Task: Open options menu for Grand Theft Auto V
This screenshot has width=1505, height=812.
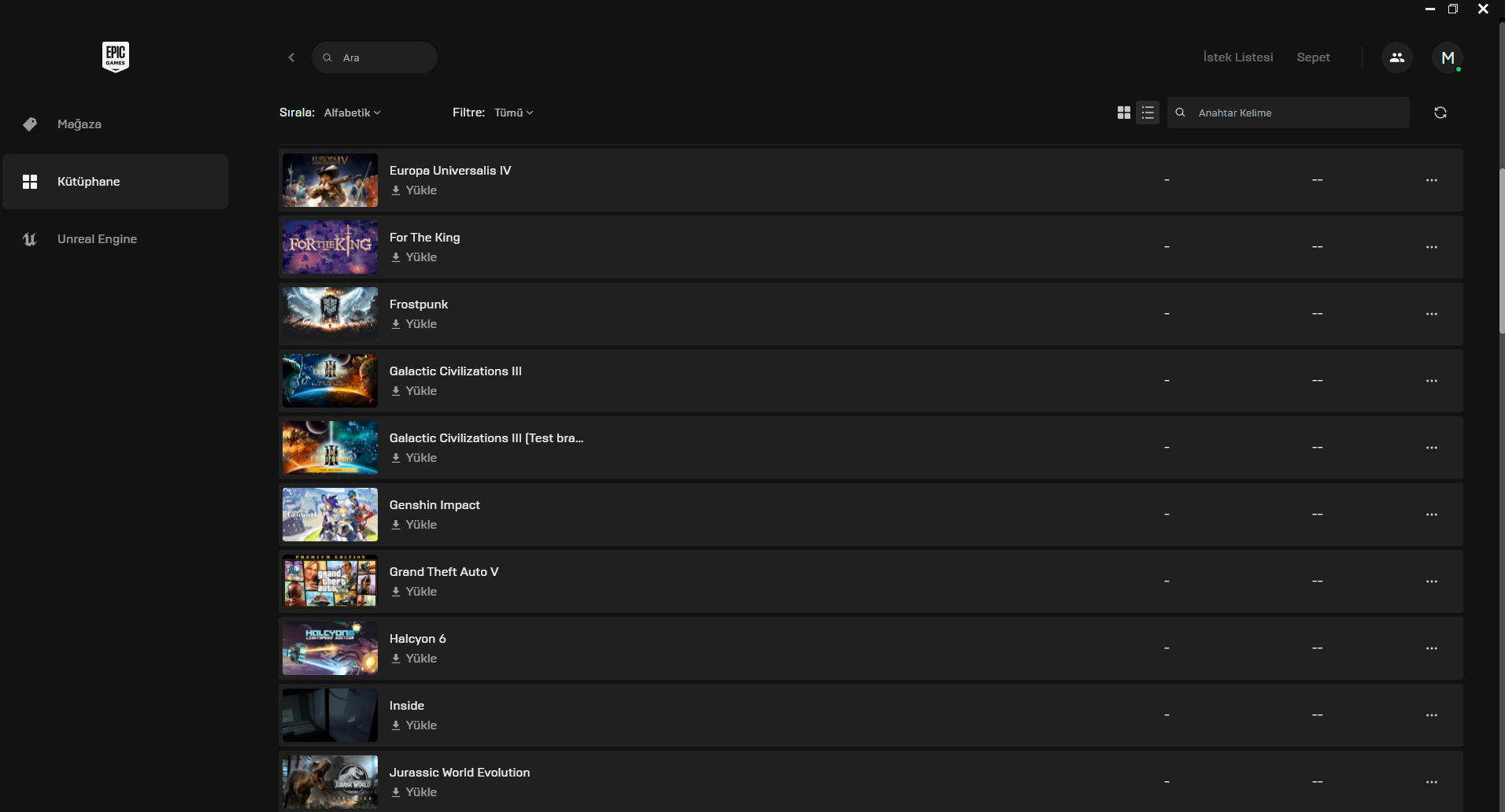Action: [x=1432, y=581]
